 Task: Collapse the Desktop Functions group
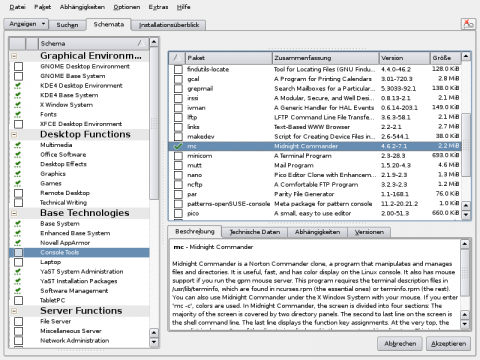(x=14, y=135)
